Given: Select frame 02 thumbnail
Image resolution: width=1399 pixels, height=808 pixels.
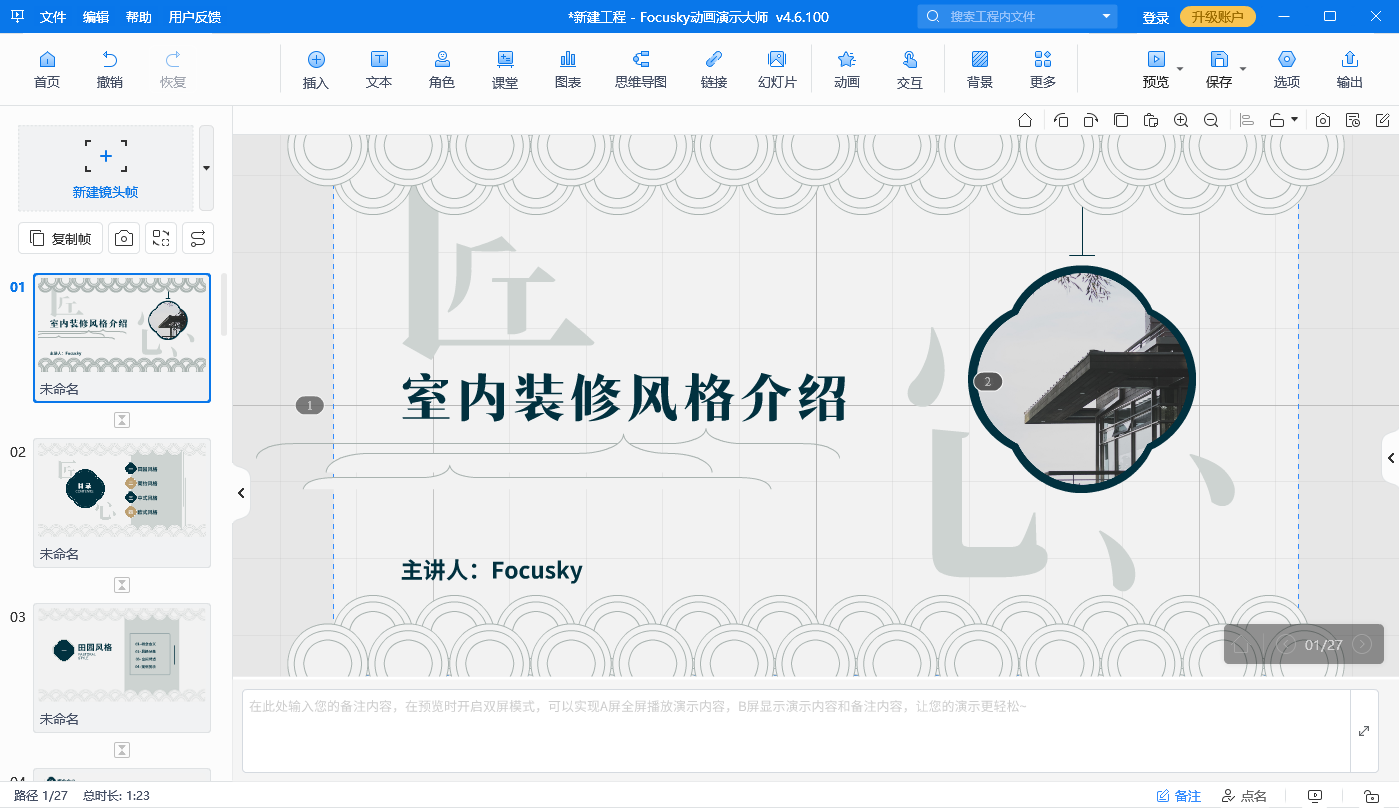Looking at the screenshot, I should [x=122, y=503].
